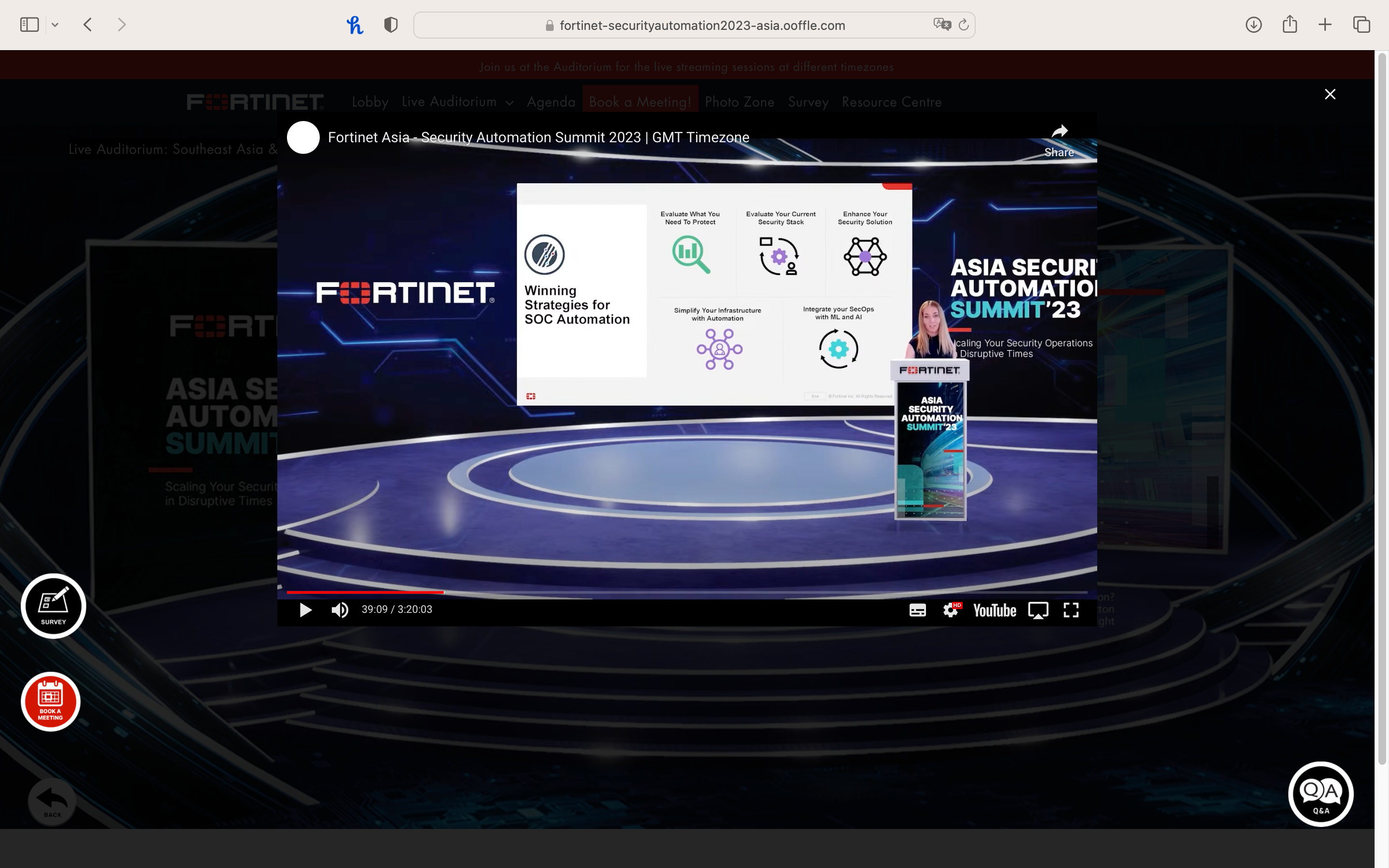
Task: Click the Fortinet logo in header
Action: (255, 102)
